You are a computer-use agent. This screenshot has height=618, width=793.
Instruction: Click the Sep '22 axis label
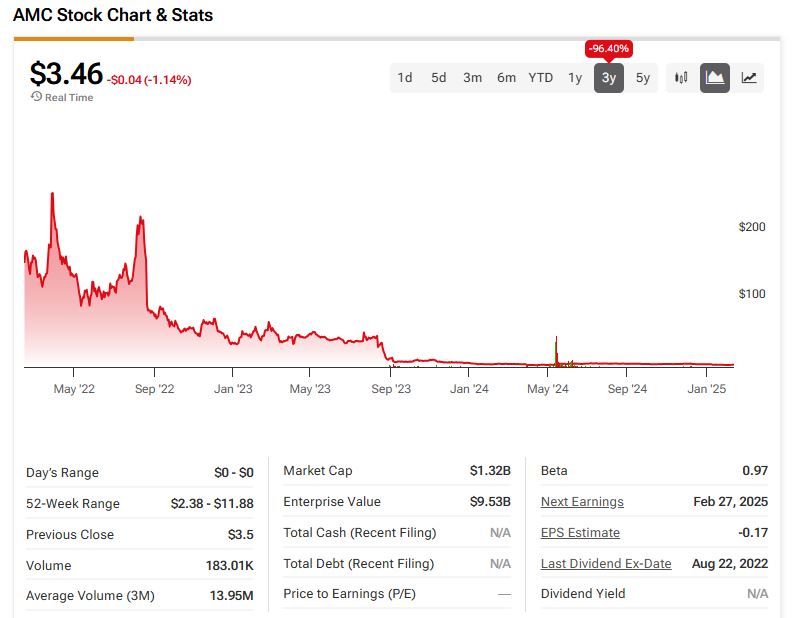153,389
